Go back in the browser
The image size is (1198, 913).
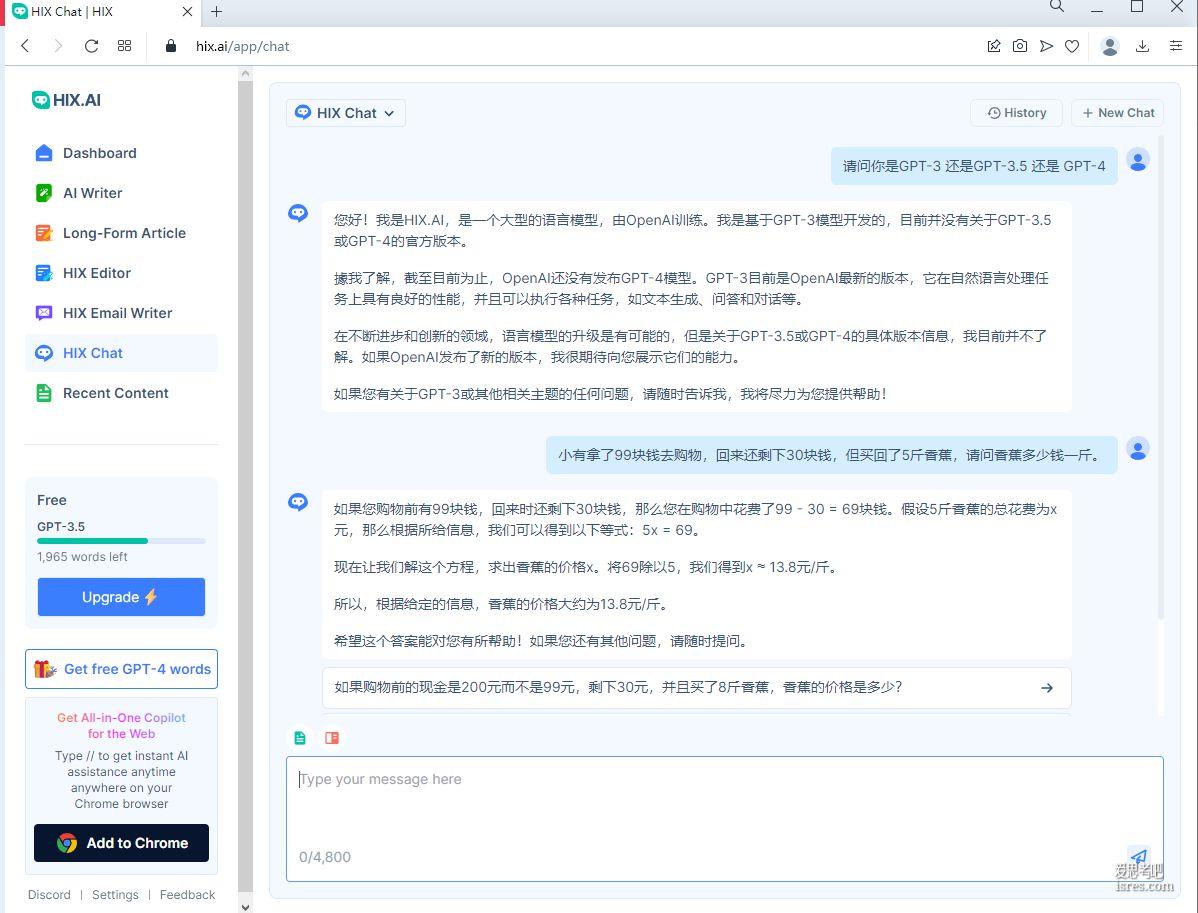pos(25,46)
